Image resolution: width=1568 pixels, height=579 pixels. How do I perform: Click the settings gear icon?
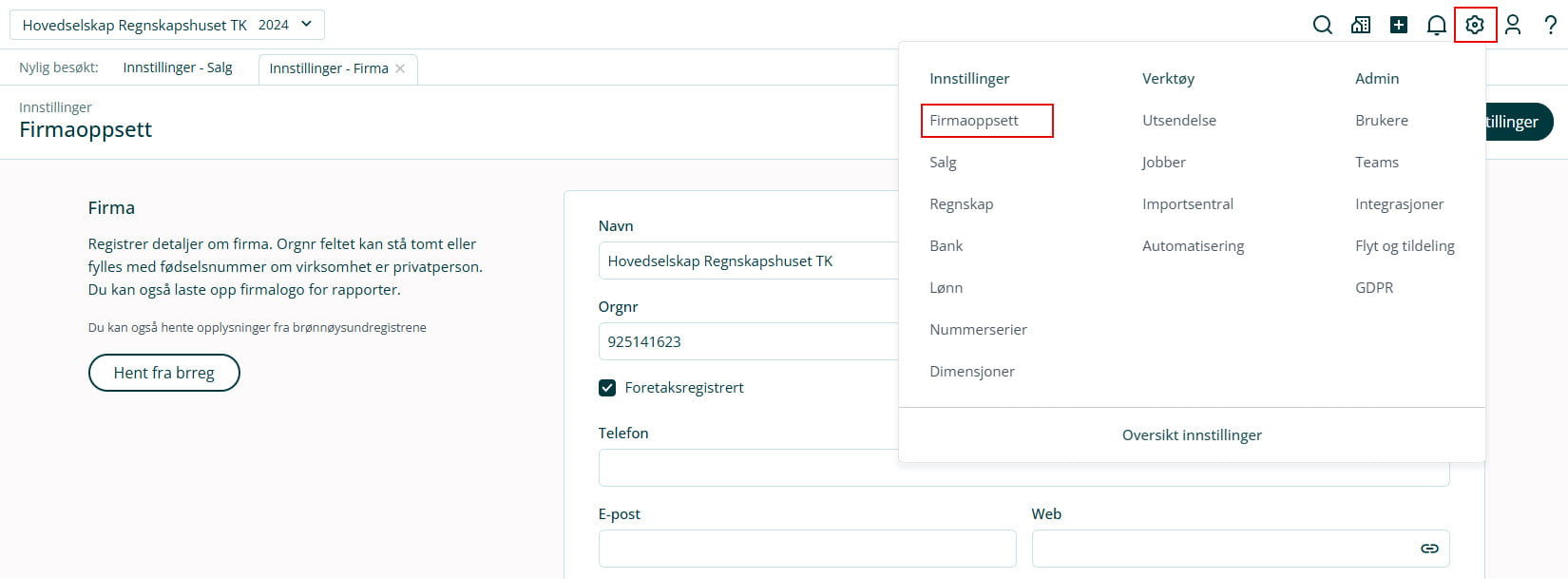(1475, 25)
